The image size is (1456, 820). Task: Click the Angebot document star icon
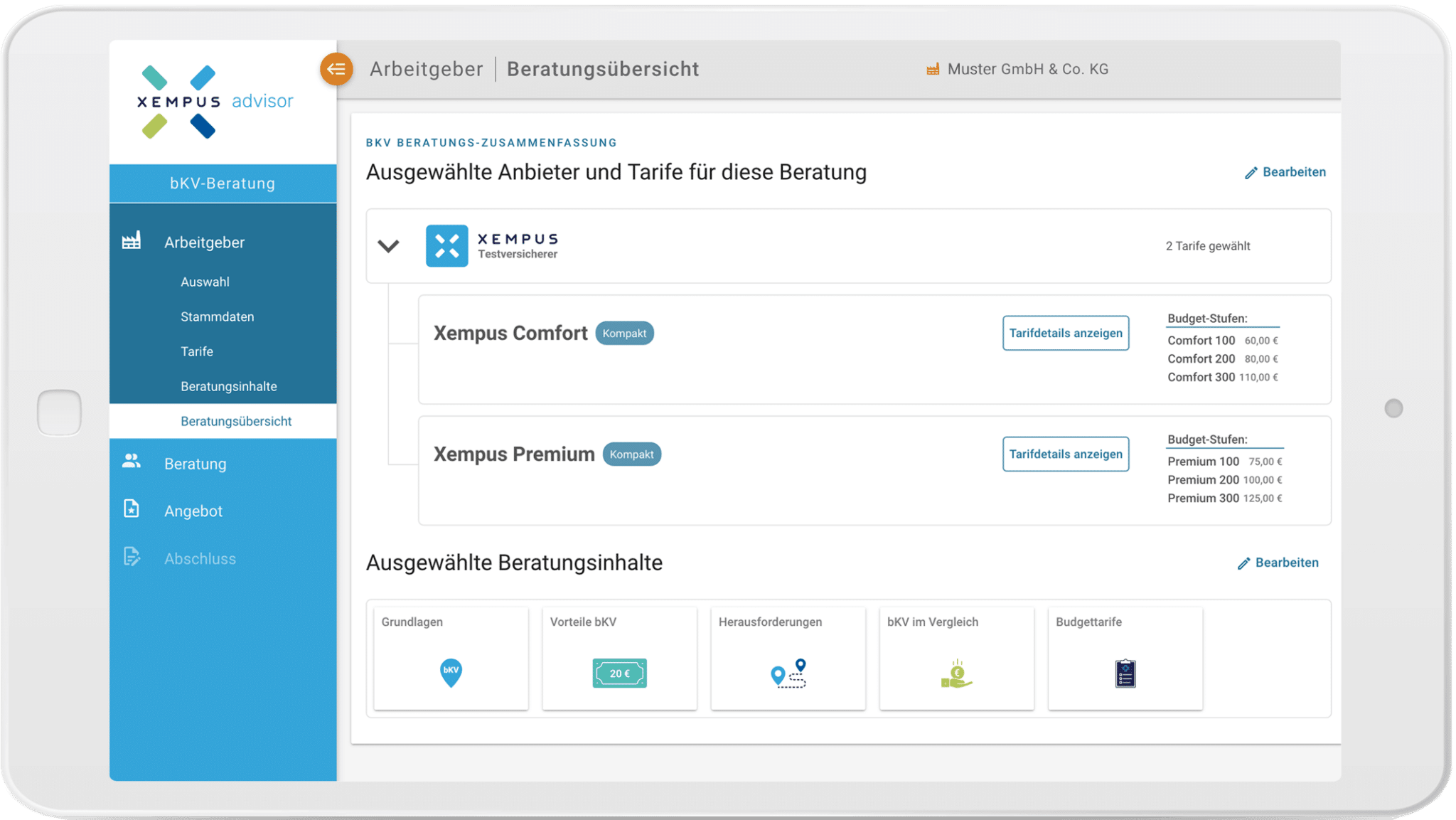tap(132, 509)
